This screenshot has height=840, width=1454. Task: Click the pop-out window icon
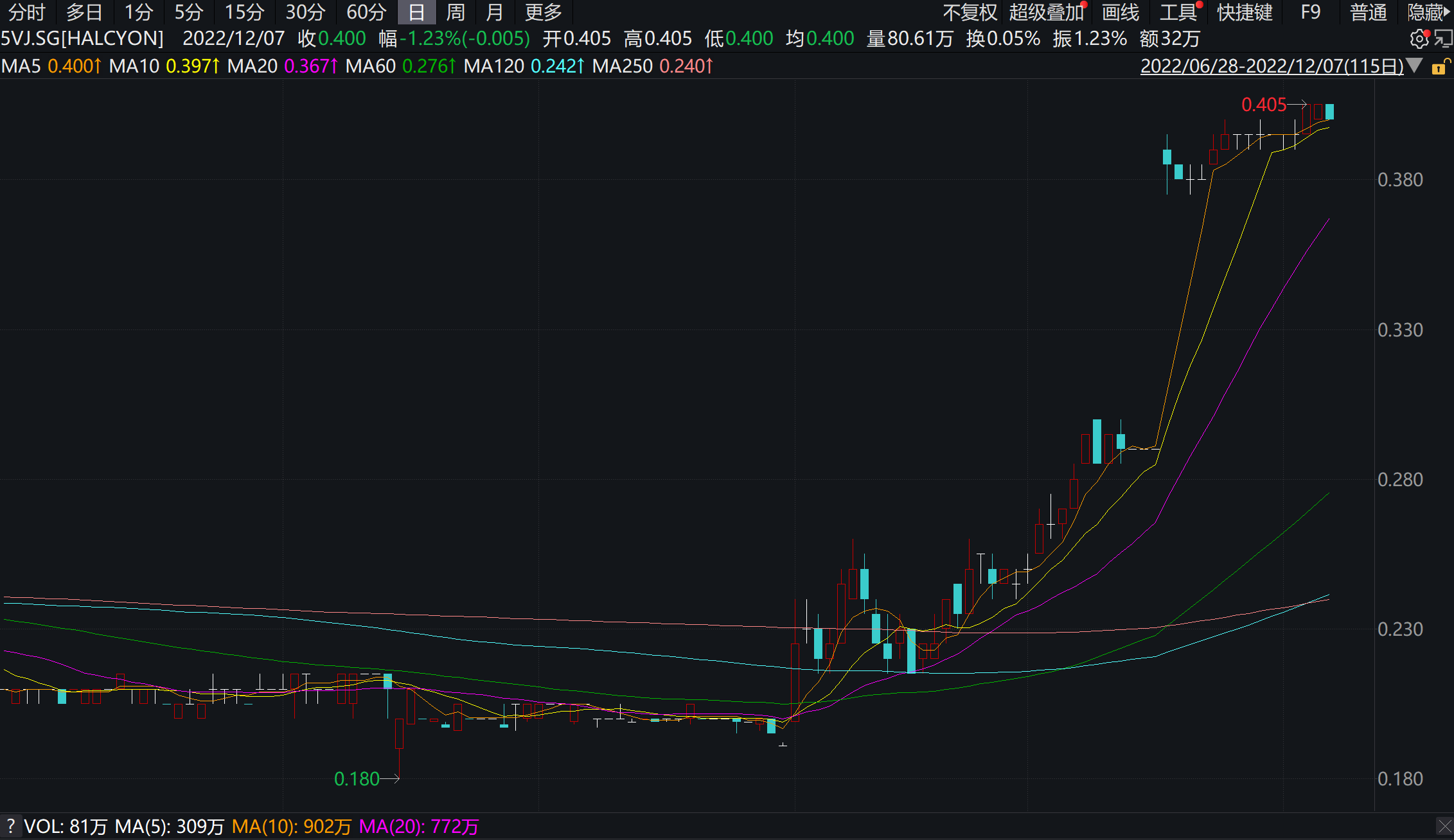pos(1443,39)
